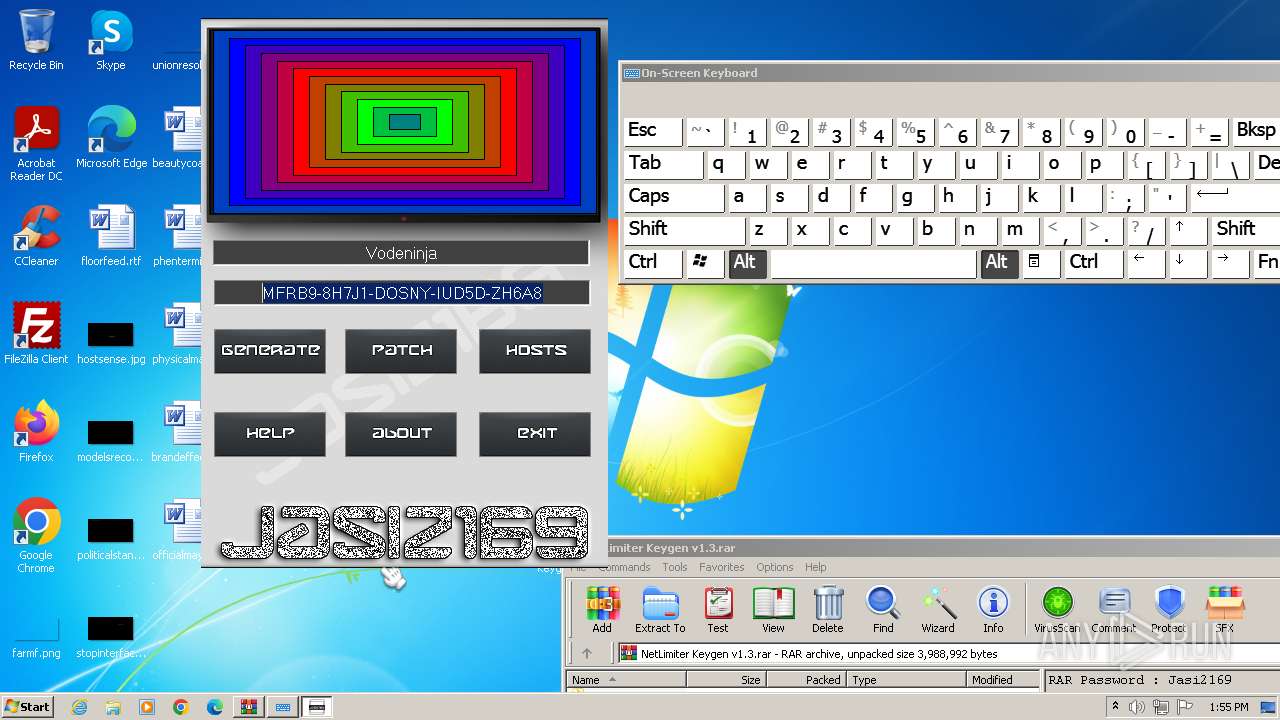
Task: Open the View tool in WinRAR toolbar
Action: click(x=773, y=610)
